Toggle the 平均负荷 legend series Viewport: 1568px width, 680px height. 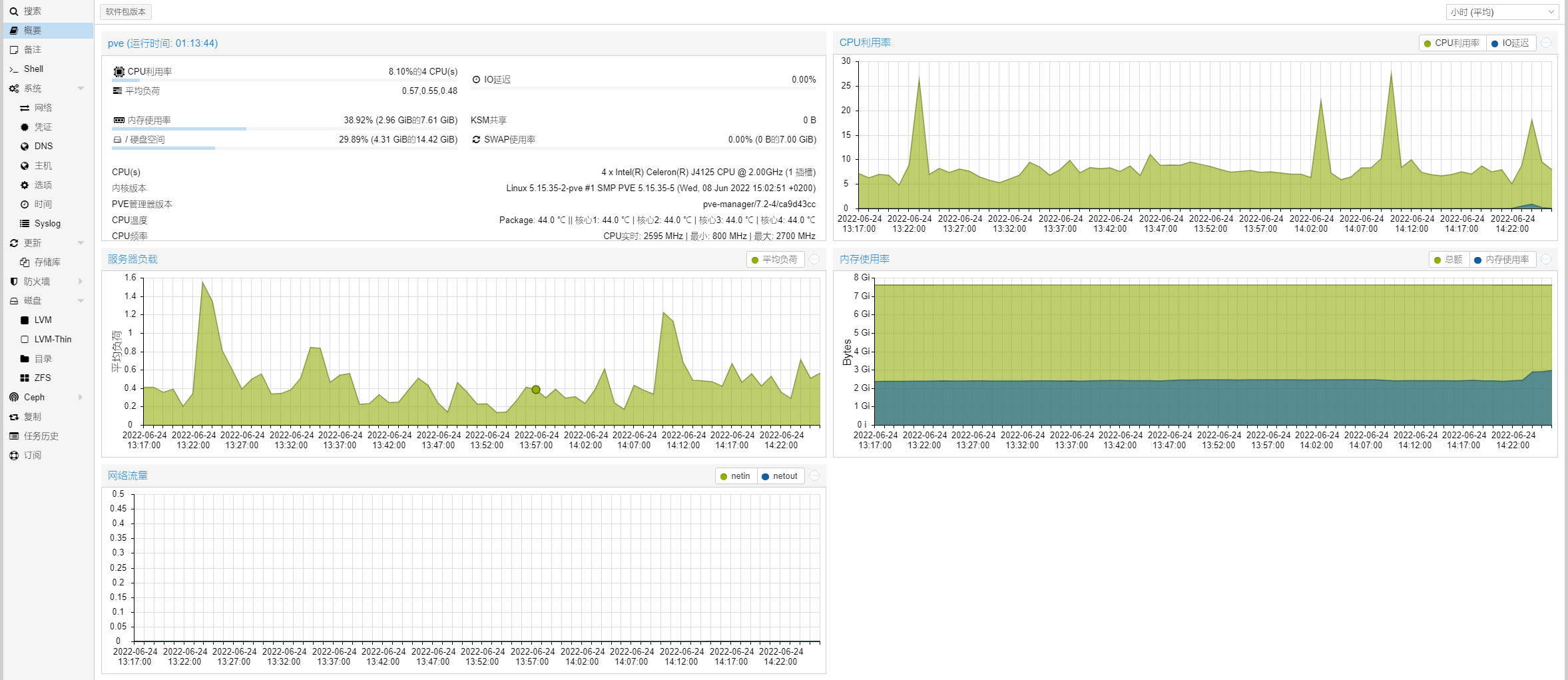tap(775, 260)
